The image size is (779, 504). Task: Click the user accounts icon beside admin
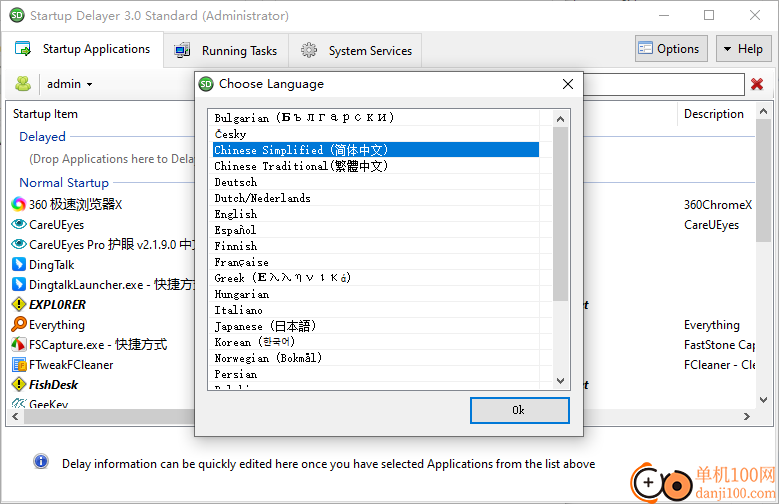click(23, 84)
